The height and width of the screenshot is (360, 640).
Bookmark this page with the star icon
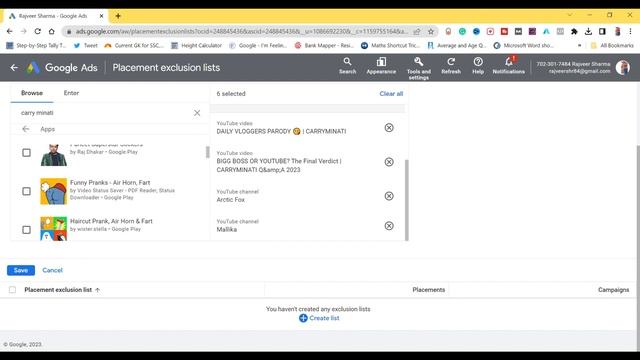coord(431,31)
